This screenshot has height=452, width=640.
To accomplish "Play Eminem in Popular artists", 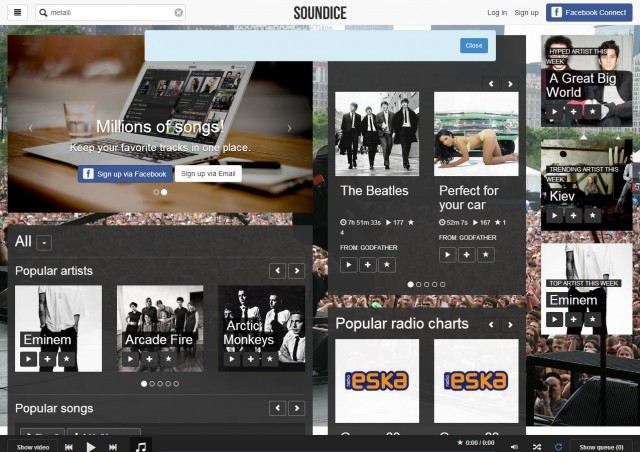I will 28,359.
